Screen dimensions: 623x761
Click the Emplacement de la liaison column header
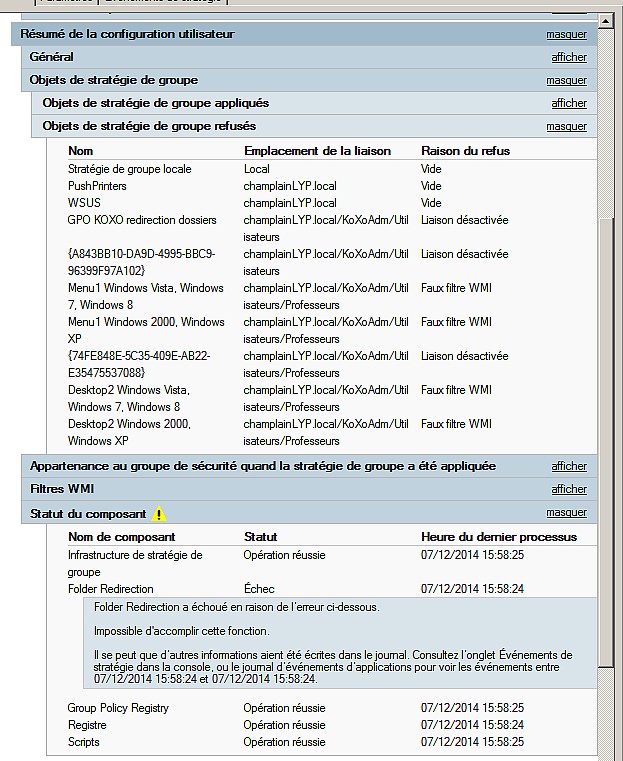[x=317, y=151]
